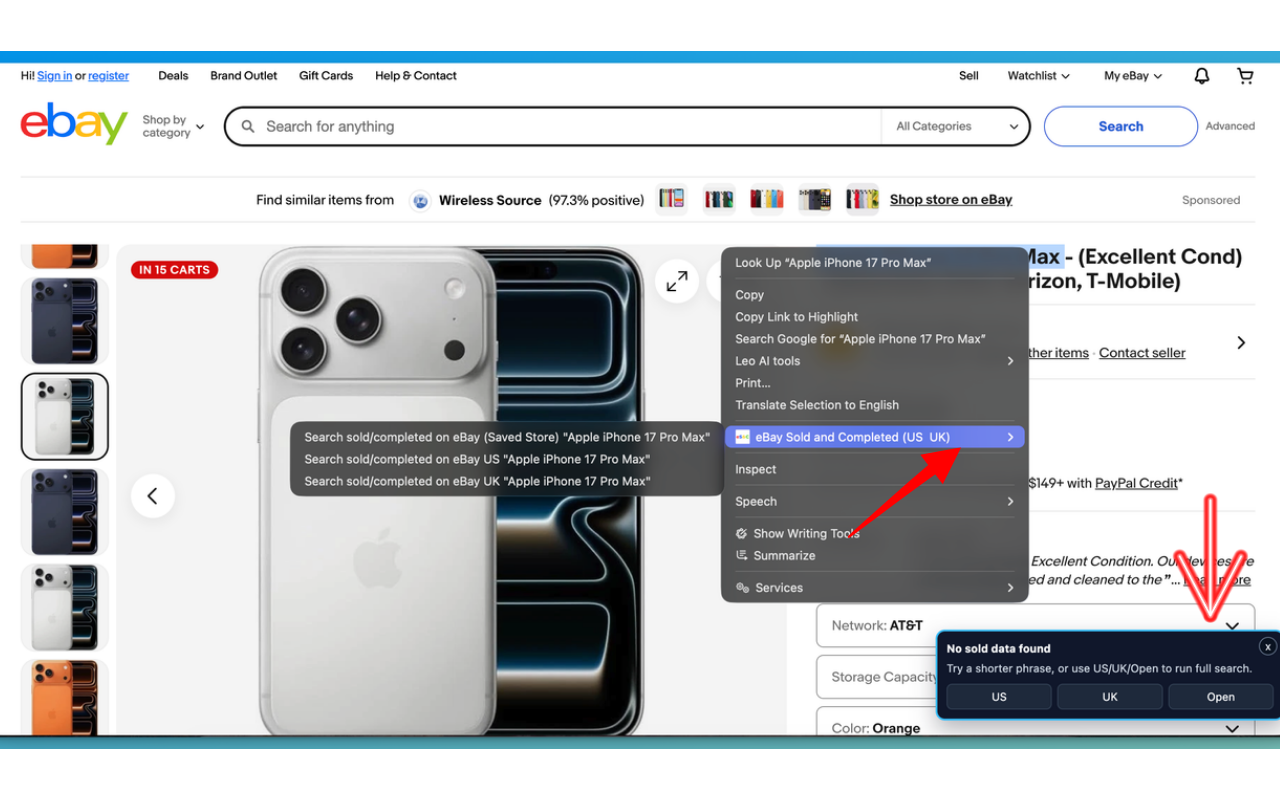The image size is (1280, 800).
Task: Click US in the sold data popup
Action: click(999, 697)
